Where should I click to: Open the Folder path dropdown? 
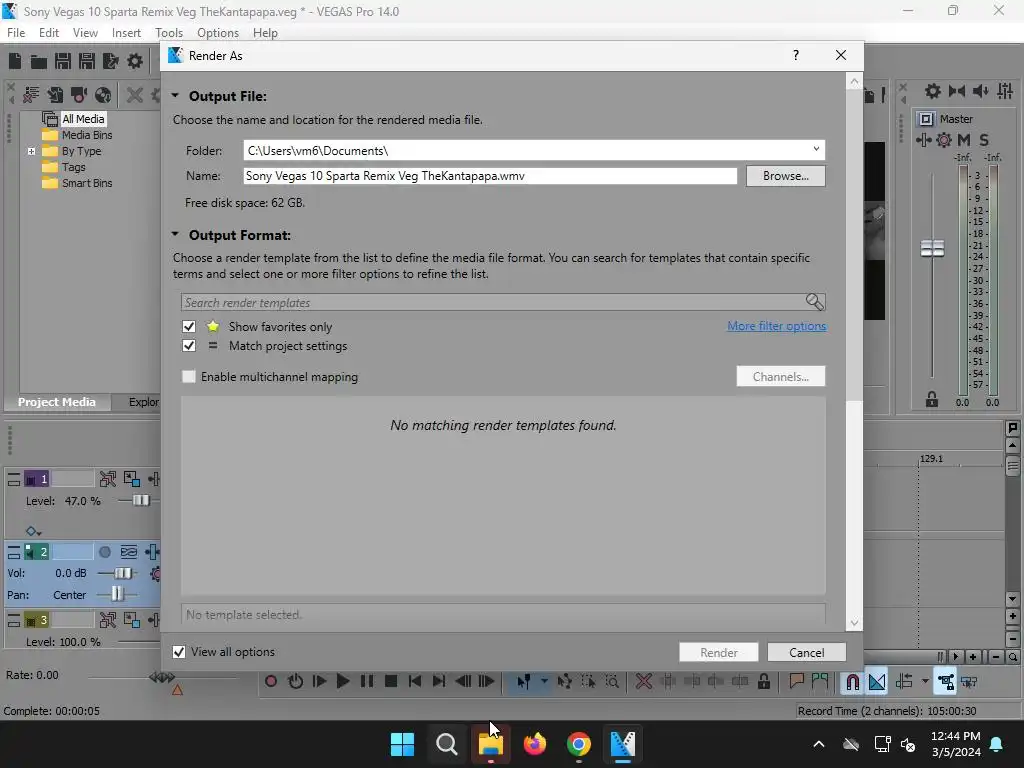coord(816,150)
